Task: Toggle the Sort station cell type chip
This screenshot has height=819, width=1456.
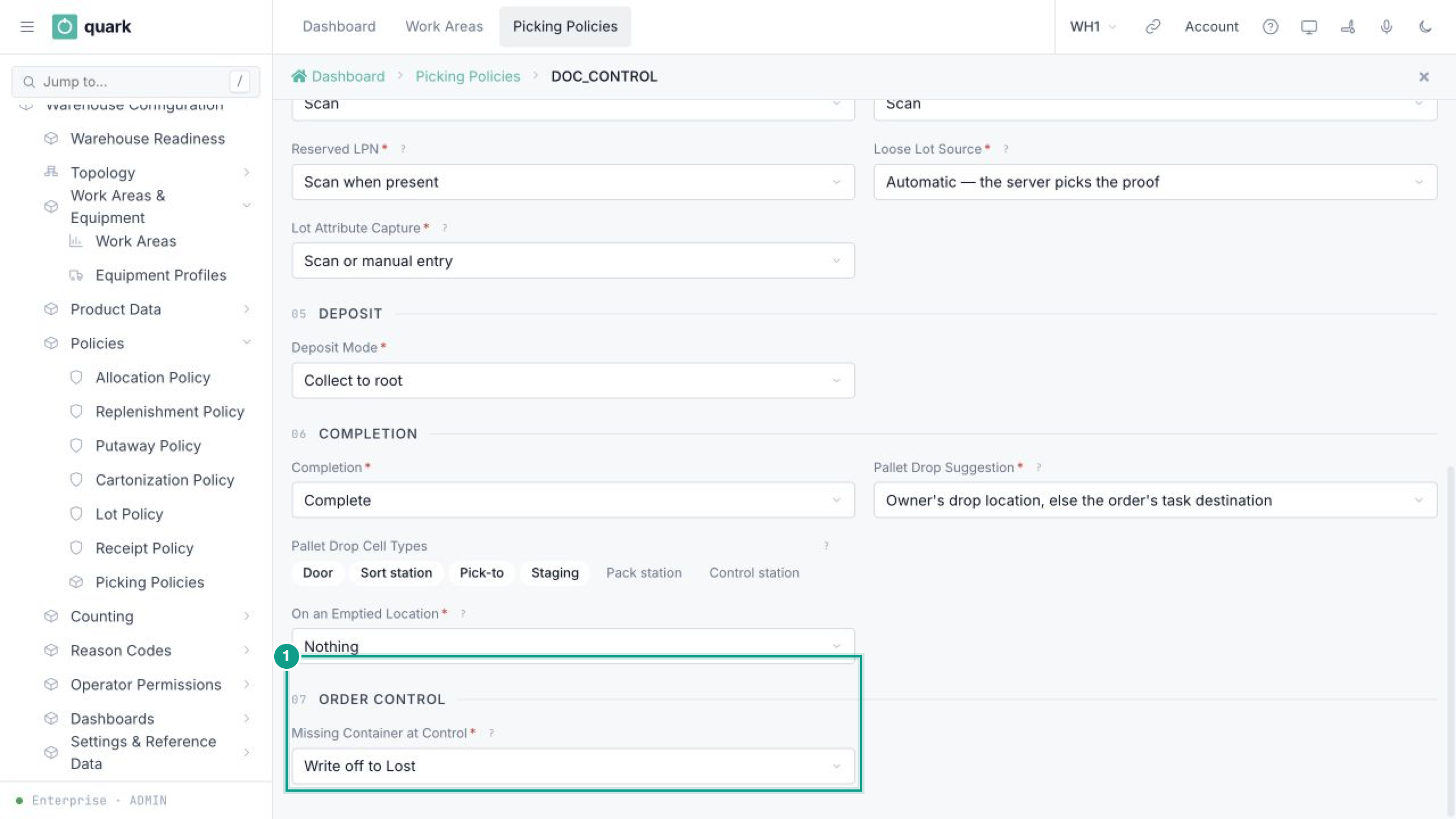Action: coord(396,573)
